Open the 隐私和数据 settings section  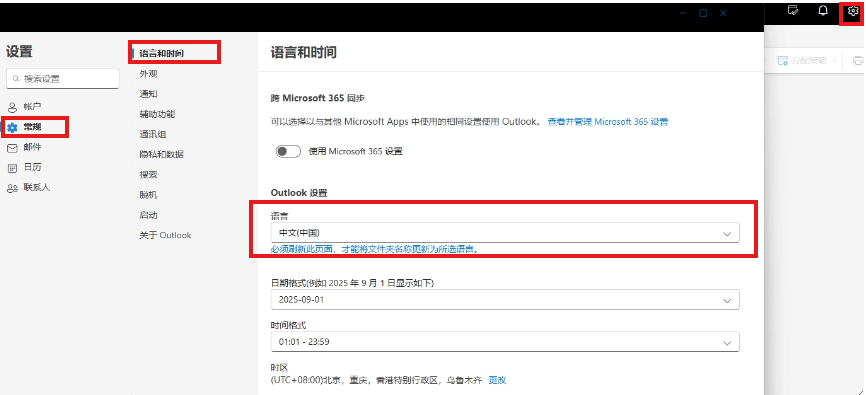tap(161, 154)
